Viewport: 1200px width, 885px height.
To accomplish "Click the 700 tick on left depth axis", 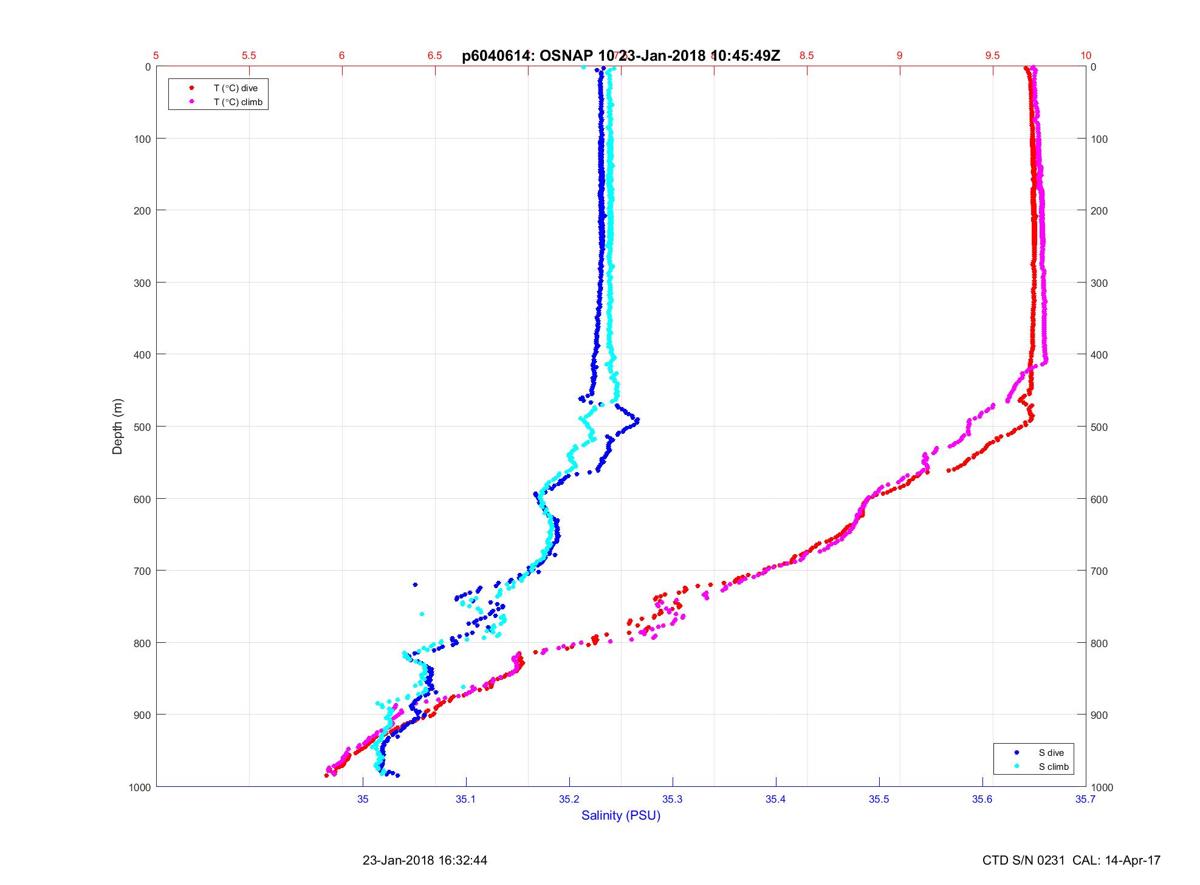I will click(141, 571).
